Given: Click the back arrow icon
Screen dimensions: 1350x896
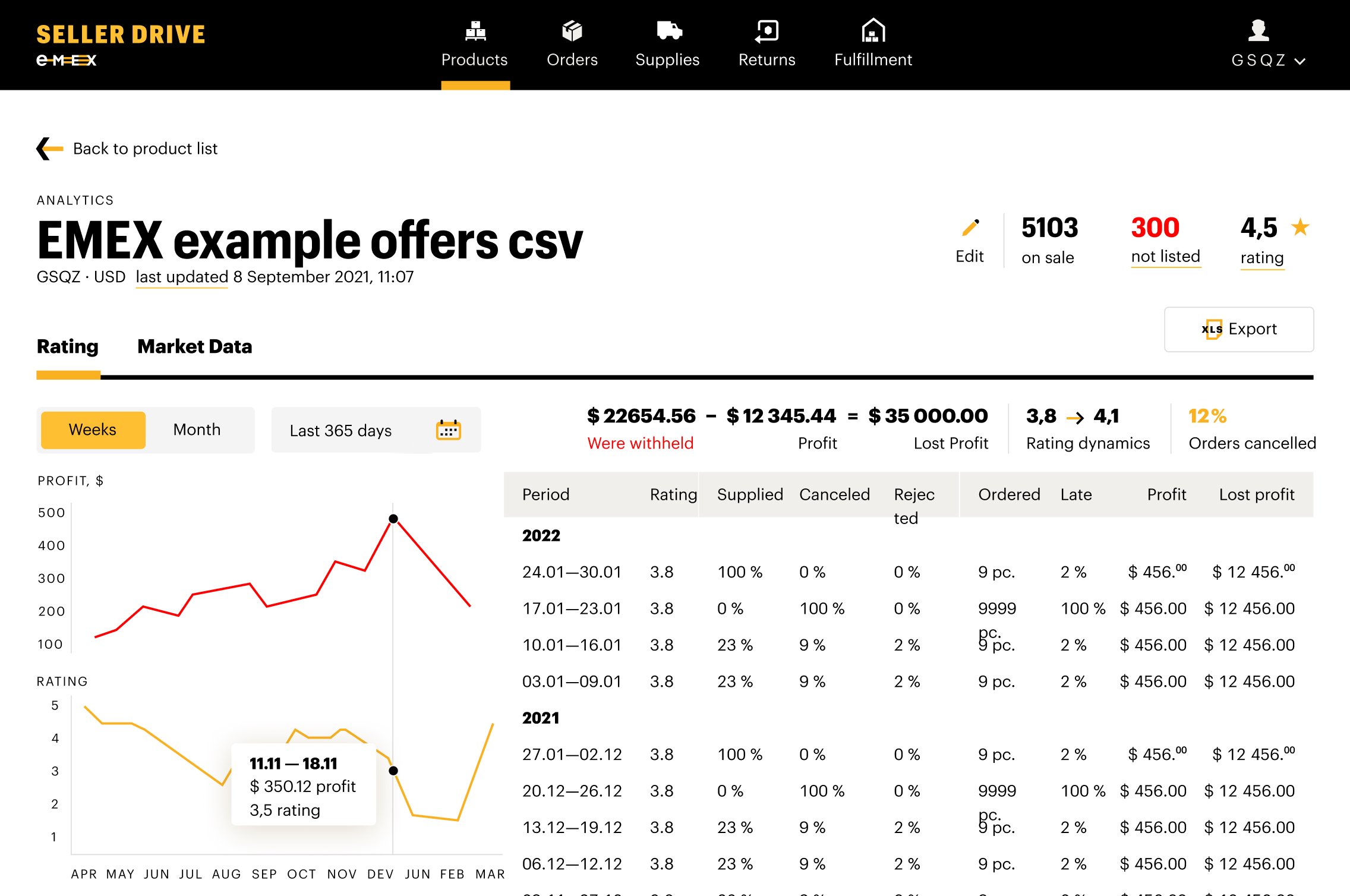Looking at the screenshot, I should (50, 149).
